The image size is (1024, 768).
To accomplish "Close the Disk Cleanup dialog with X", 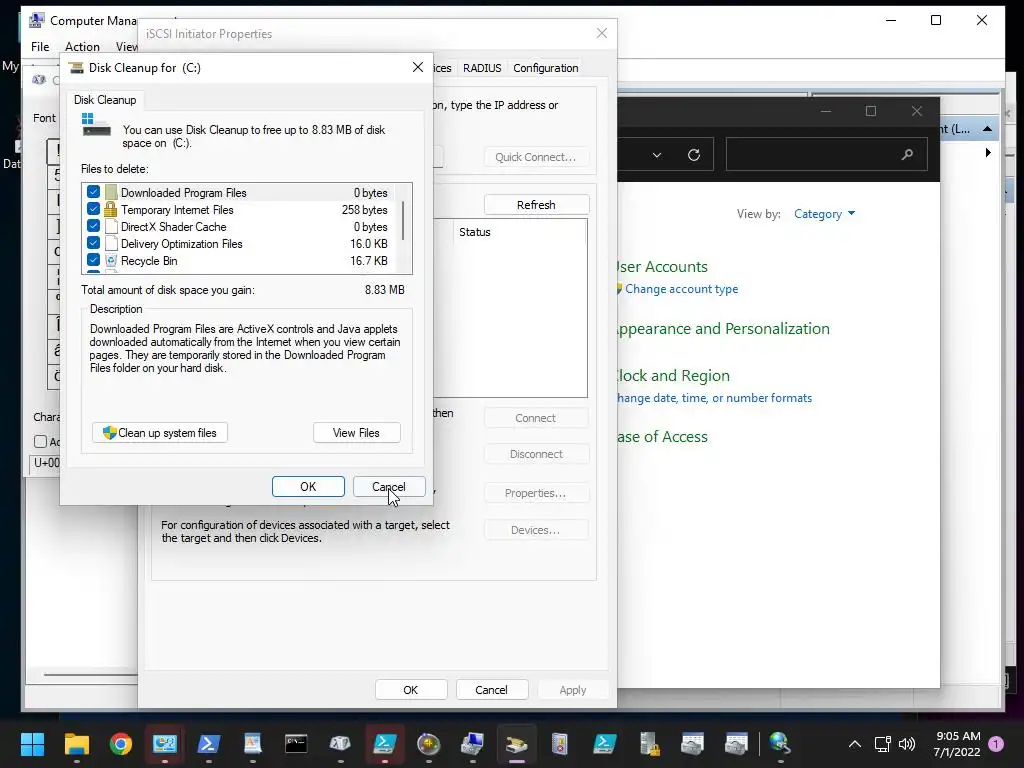I will point(418,67).
